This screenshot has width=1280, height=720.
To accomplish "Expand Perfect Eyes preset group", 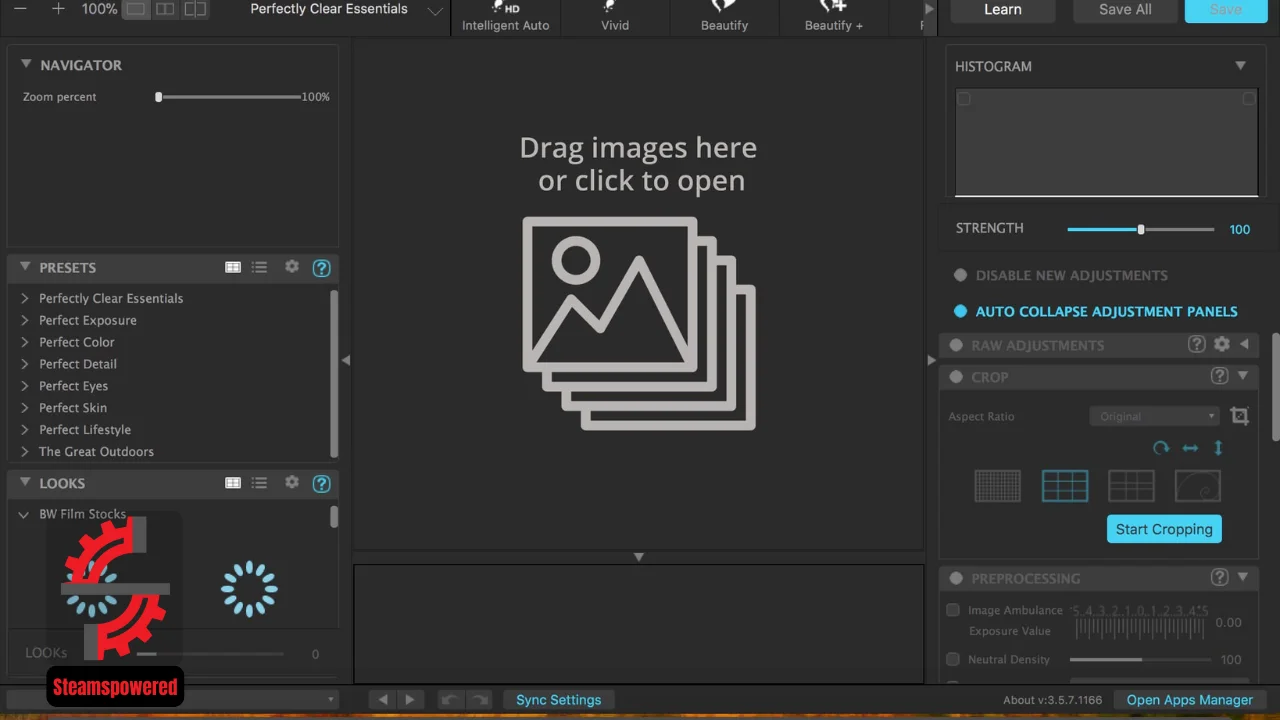I will (x=25, y=386).
